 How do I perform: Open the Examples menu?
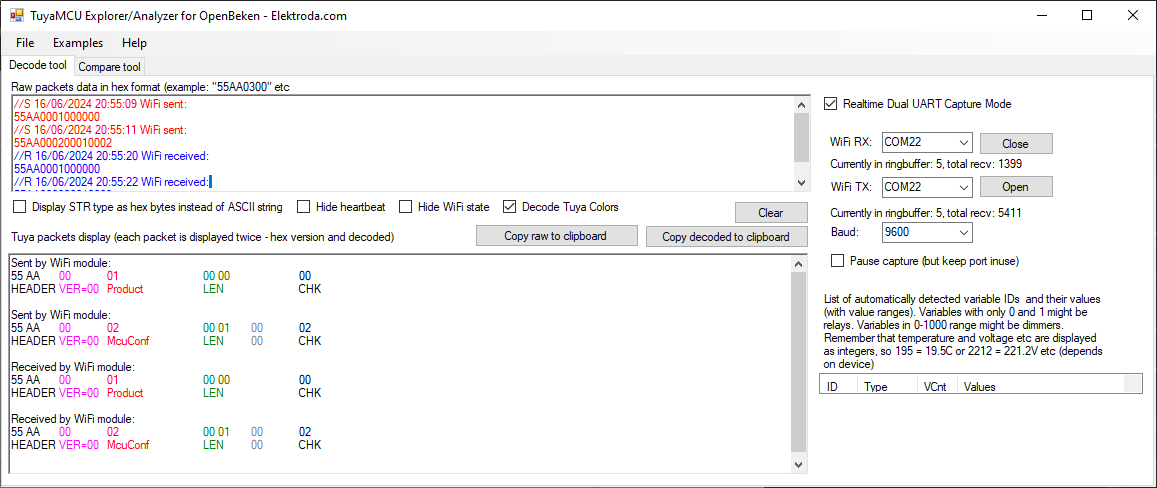[78, 43]
